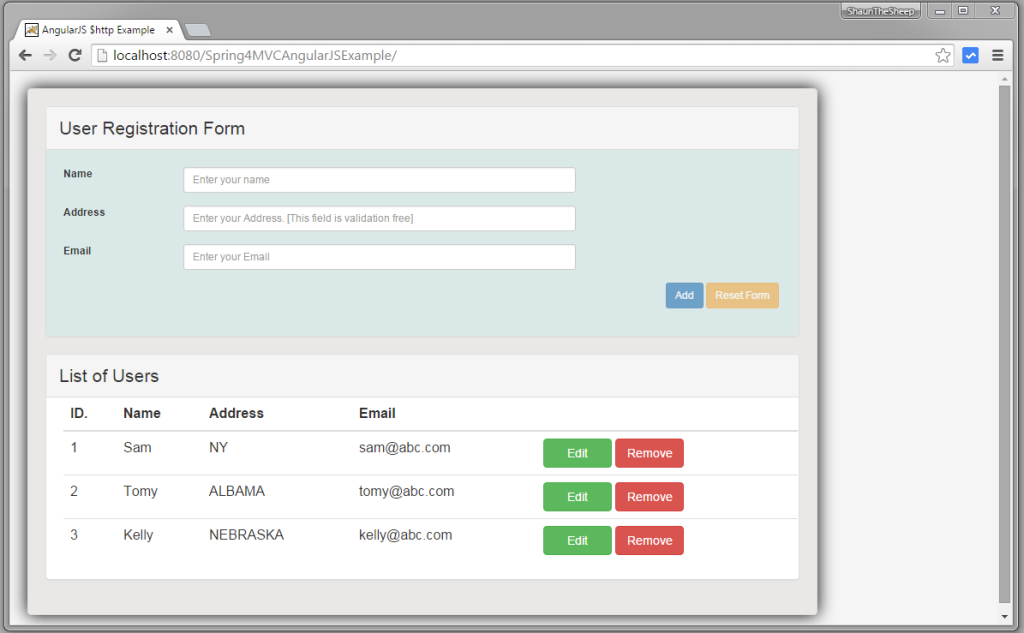Viewport: 1024px width, 633px height.
Task: Remove the user Kelly
Action: (x=649, y=540)
